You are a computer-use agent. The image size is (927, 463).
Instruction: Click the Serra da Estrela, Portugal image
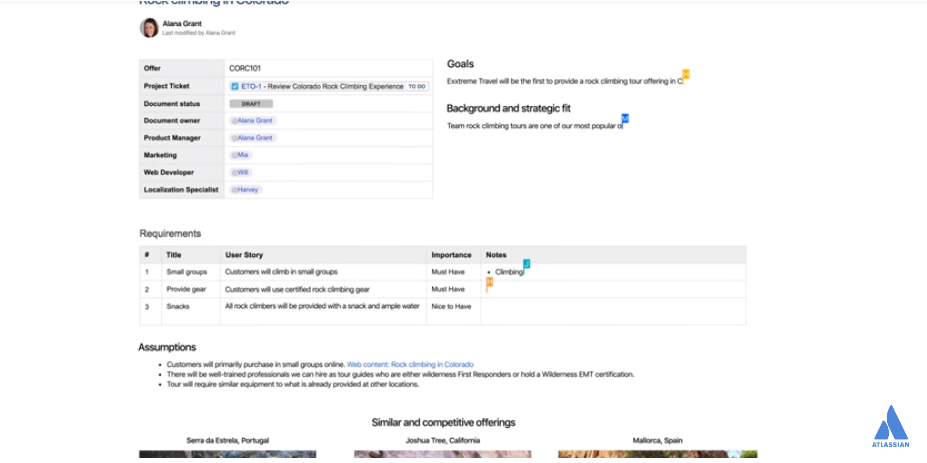(x=228, y=454)
